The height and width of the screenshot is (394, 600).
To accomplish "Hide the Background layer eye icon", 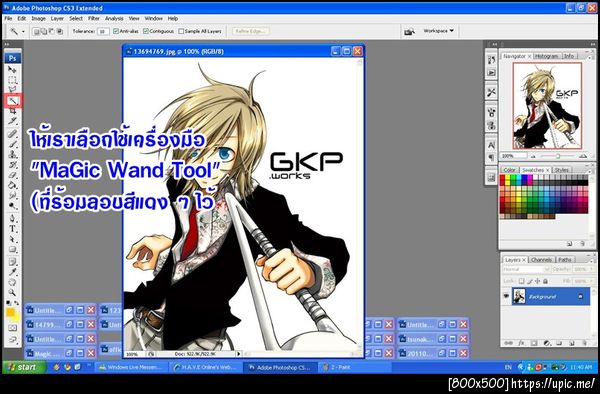I will pos(506,296).
